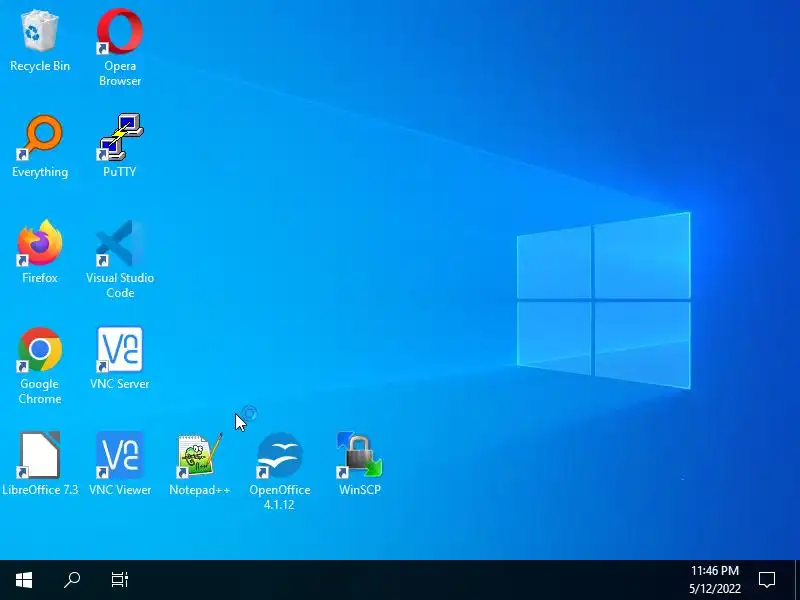800x600 pixels.
Task: Open taskbar search magnifier
Action: (72, 580)
